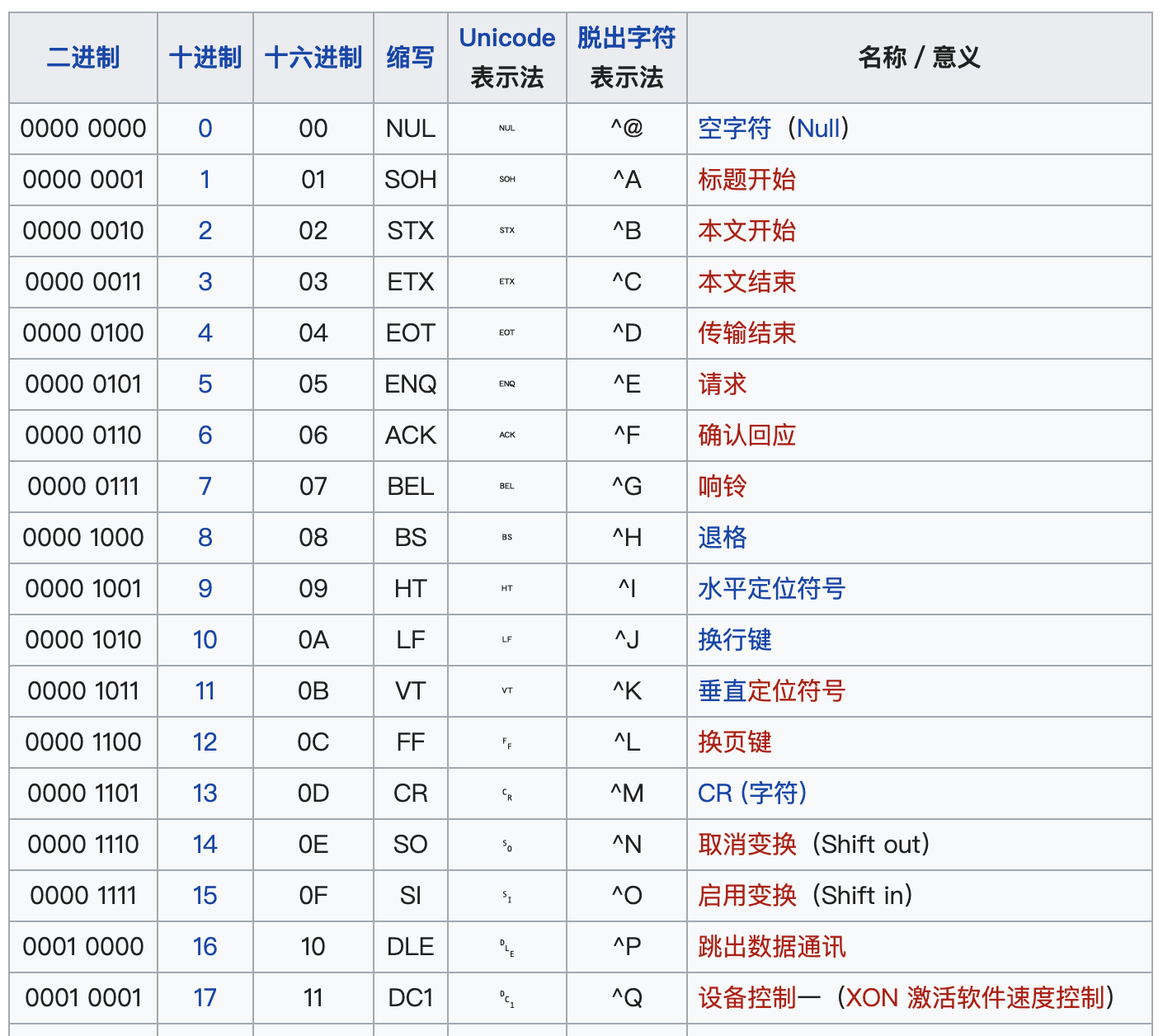Screen dimensions: 1163x1036
Task: Open the 十进制 header link
Action: [x=205, y=58]
